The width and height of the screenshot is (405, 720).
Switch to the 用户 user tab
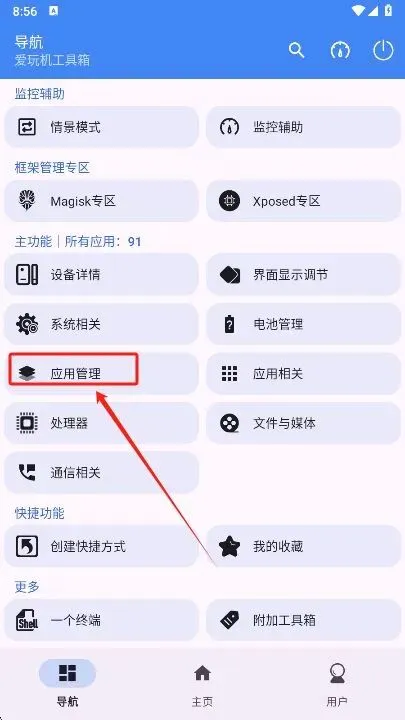click(337, 684)
